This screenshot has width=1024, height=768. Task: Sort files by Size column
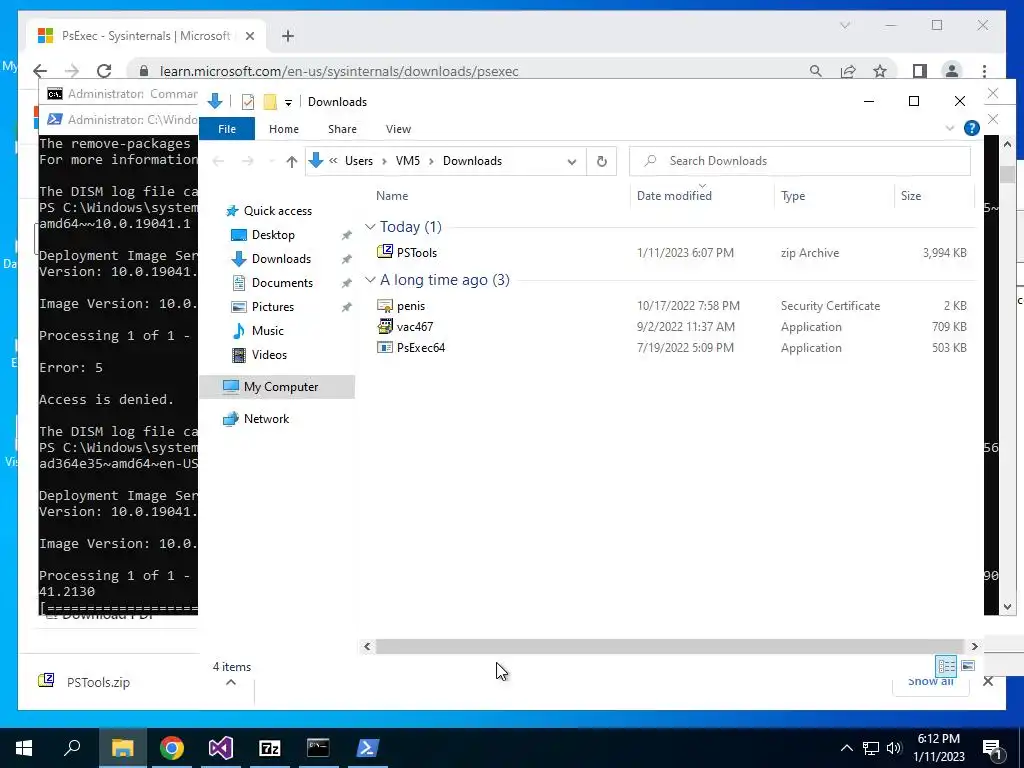911,196
